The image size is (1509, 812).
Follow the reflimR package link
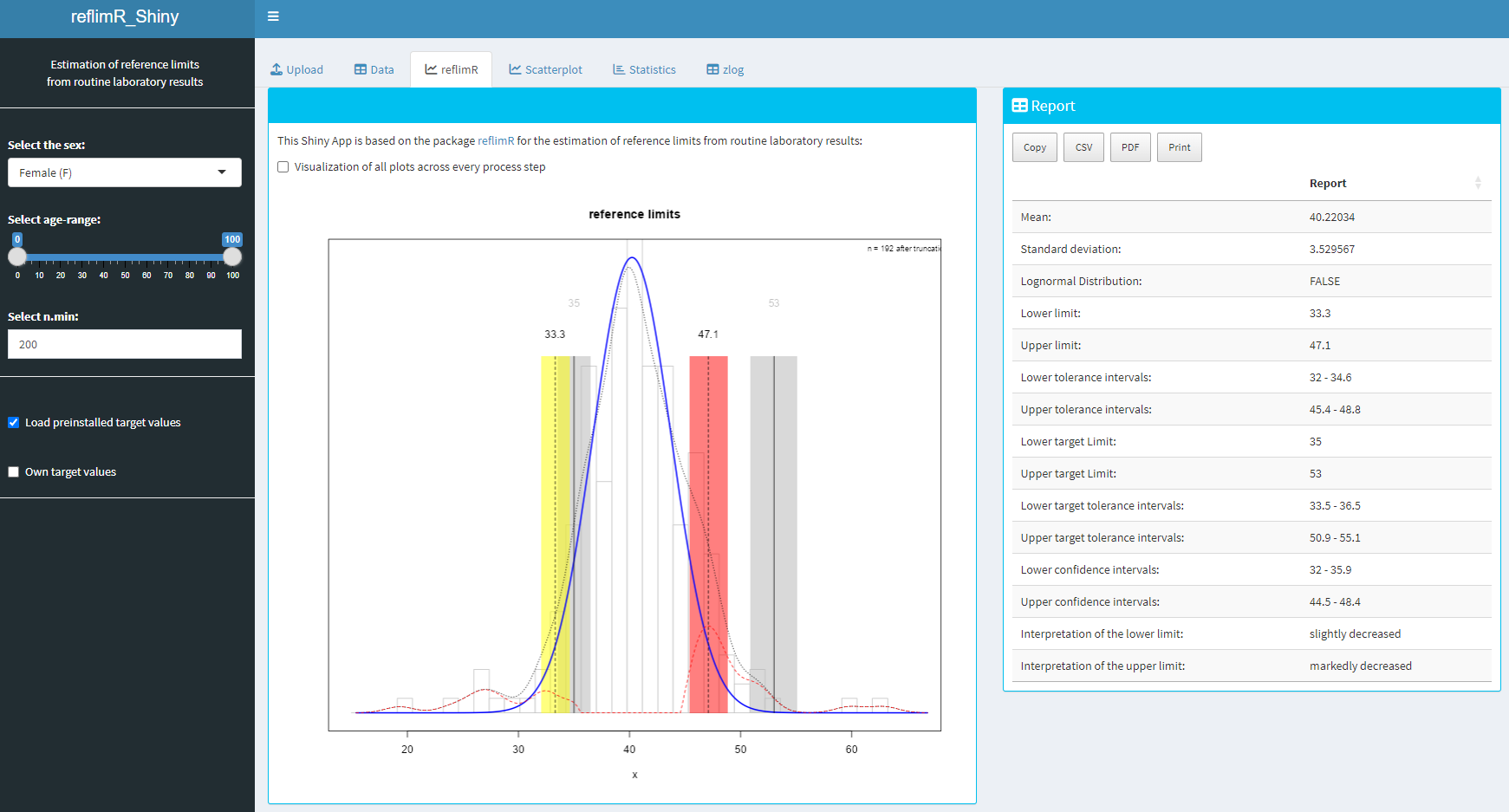496,140
